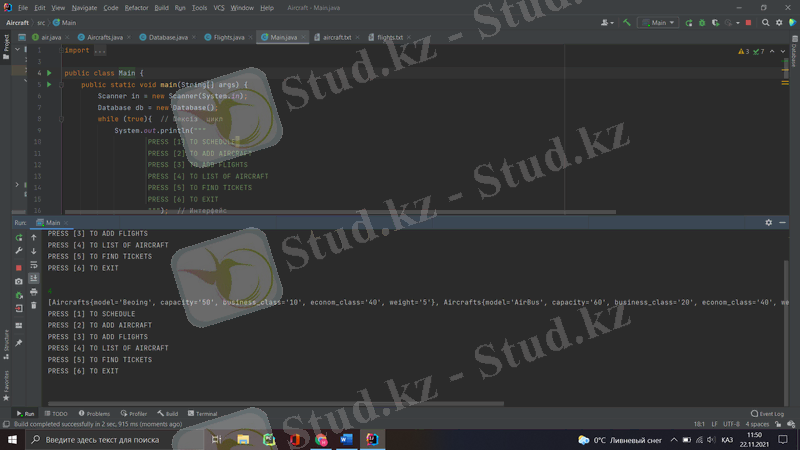Viewport: 800px width, 450px height.
Task: Run with Coverage icon in toolbar
Action: click(715, 22)
